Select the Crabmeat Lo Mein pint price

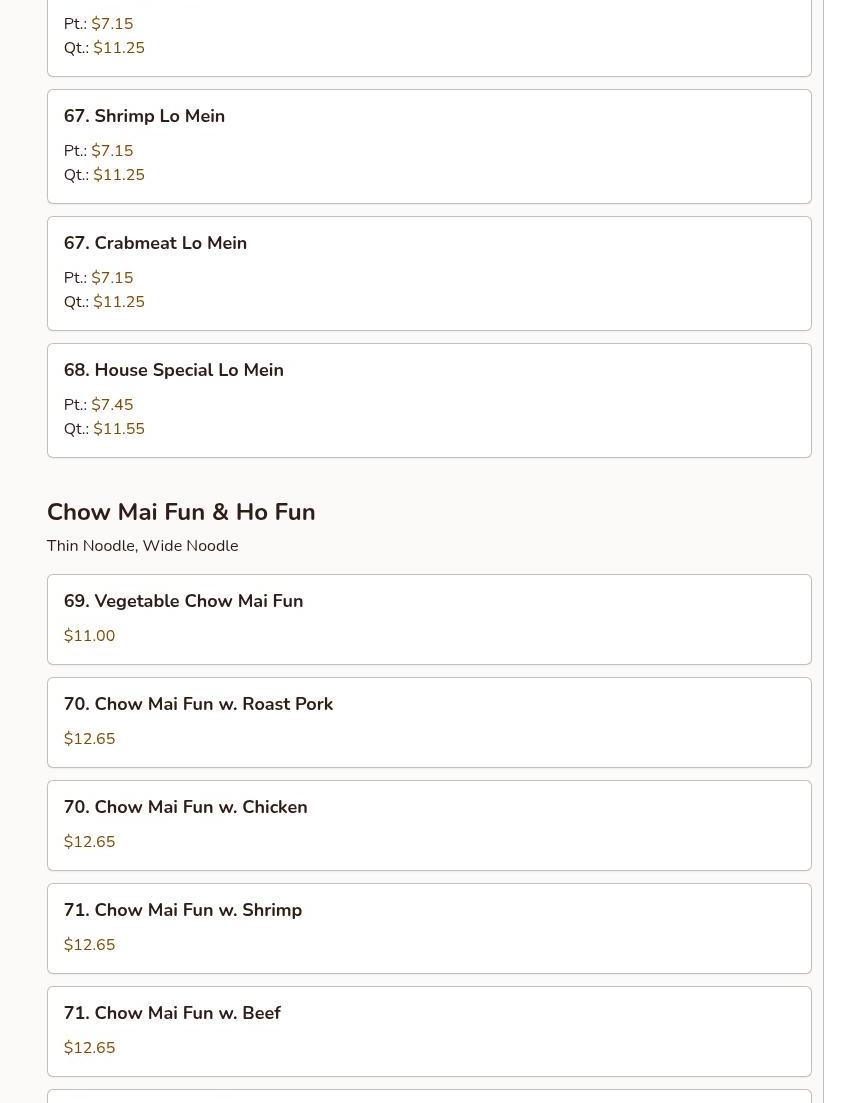112,278
